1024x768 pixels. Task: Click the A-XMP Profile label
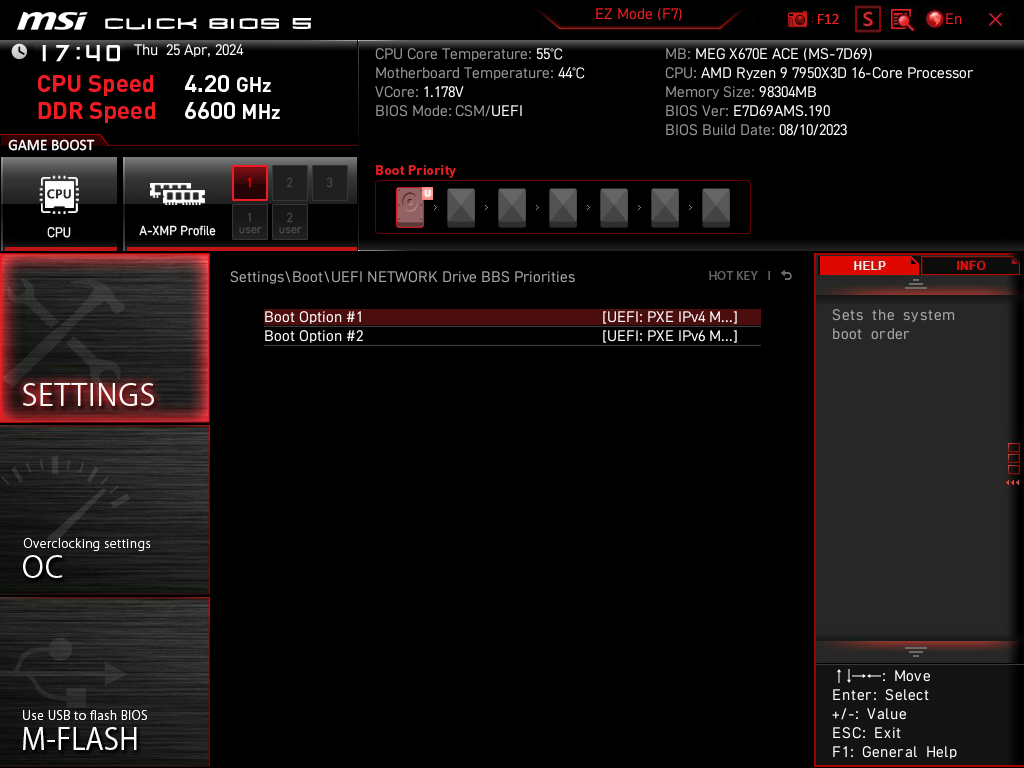(177, 231)
